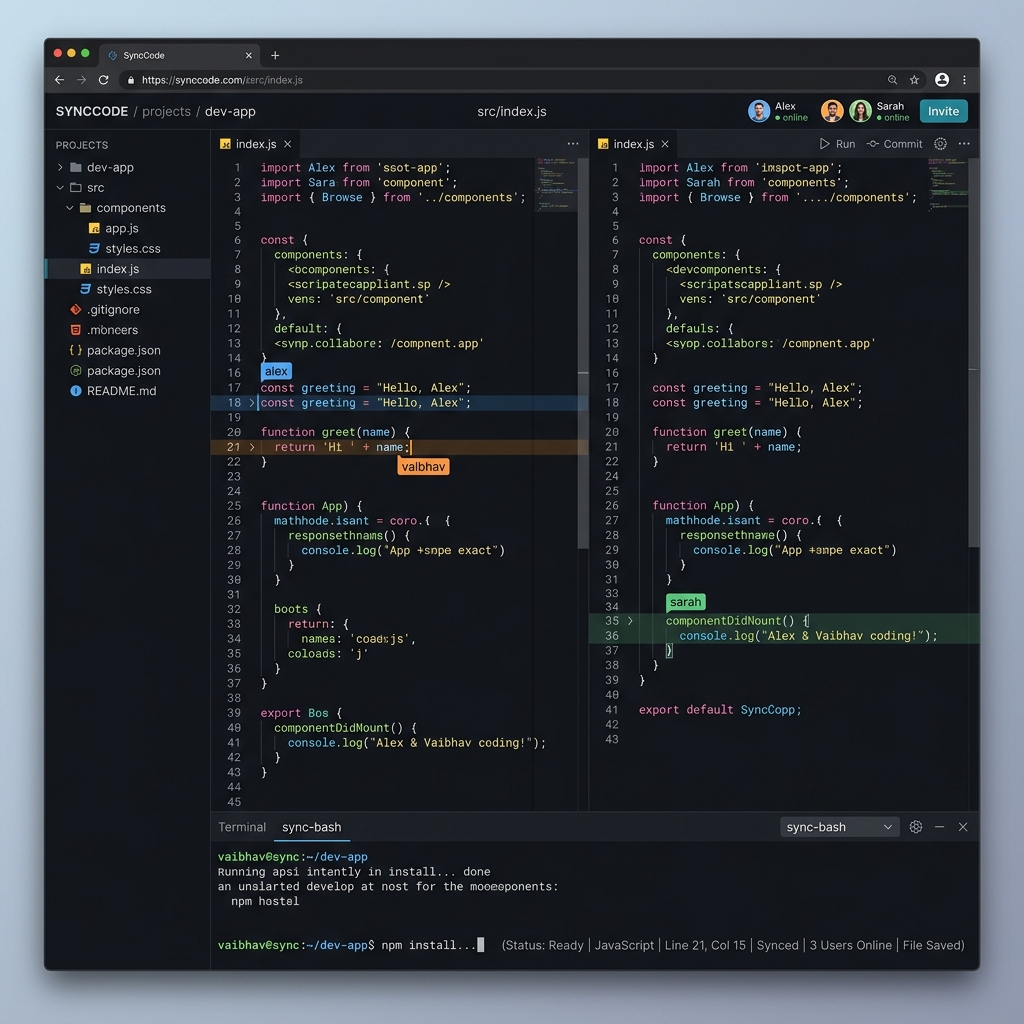
Task: Click the browser forward arrow
Action: coord(82,80)
